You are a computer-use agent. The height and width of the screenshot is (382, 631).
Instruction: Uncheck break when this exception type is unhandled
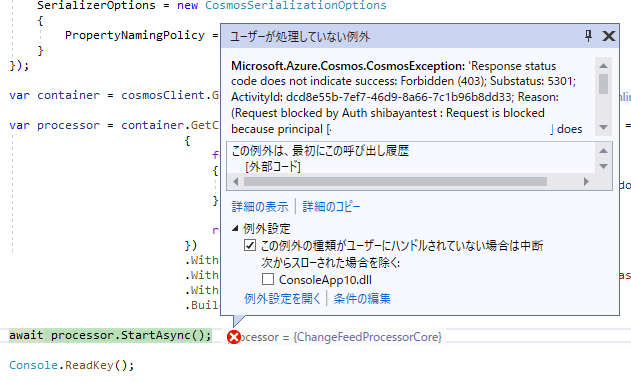pyautogui.click(x=250, y=245)
